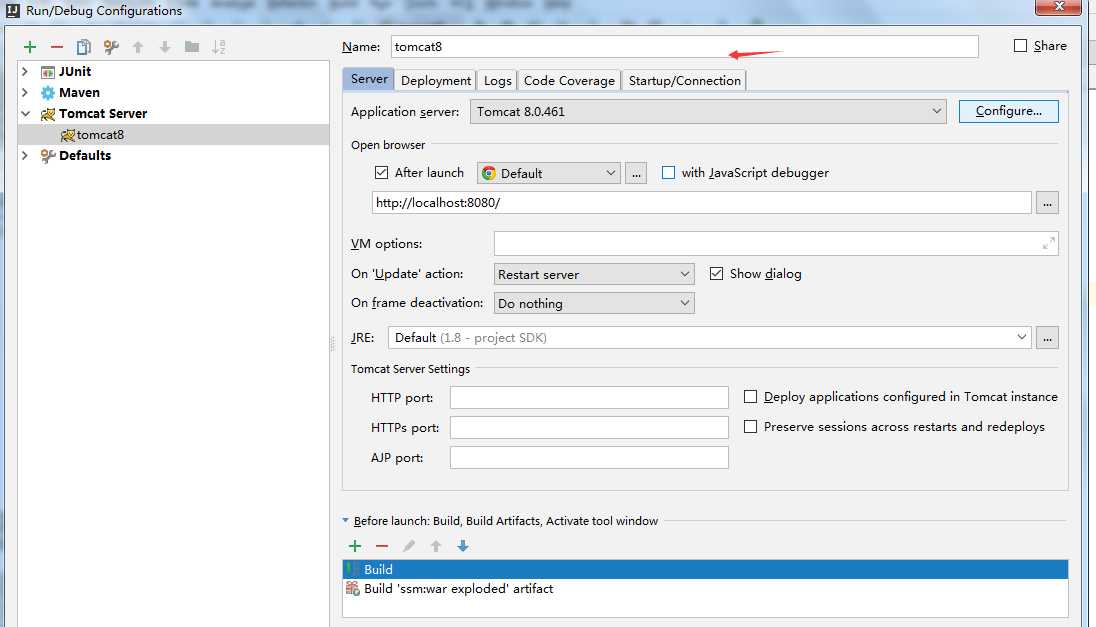Select the Defaults wrench icon in tree
Image resolution: width=1096 pixels, height=627 pixels.
(x=48, y=156)
